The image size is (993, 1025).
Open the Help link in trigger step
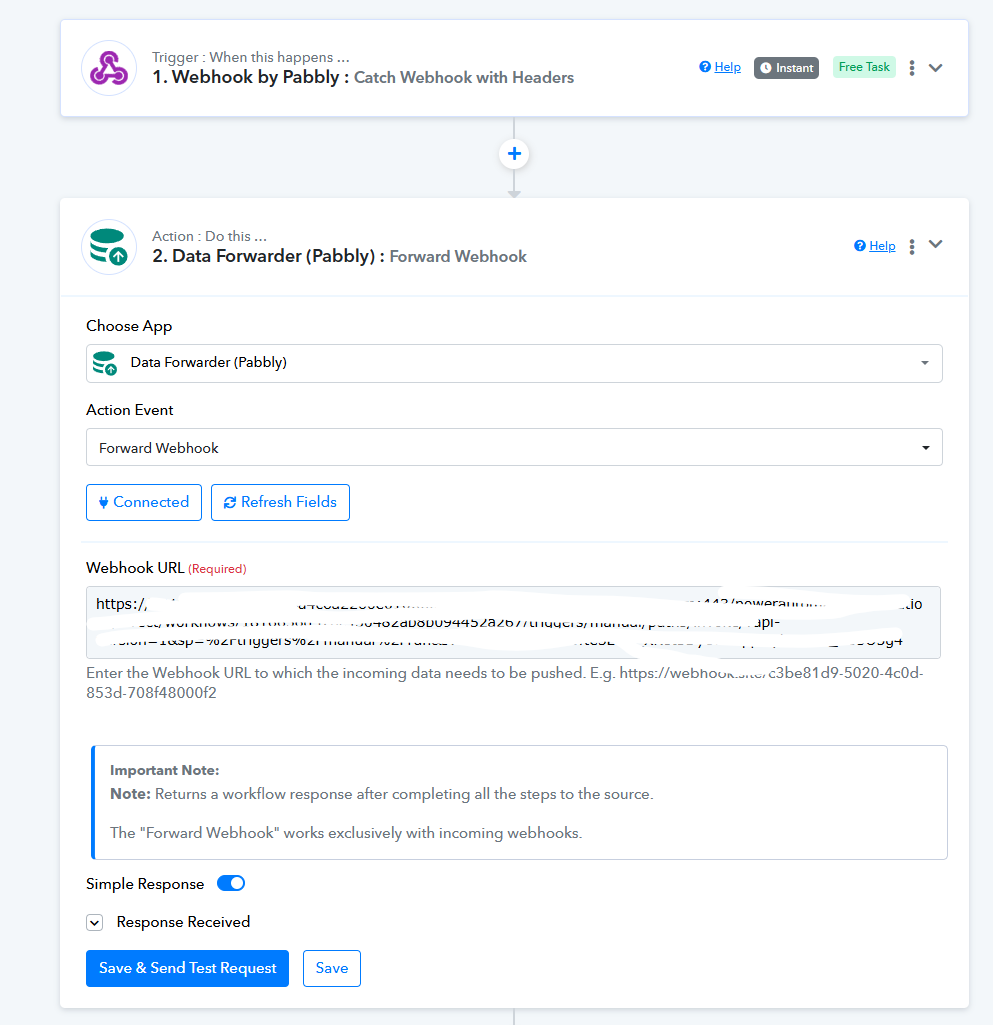click(x=721, y=67)
